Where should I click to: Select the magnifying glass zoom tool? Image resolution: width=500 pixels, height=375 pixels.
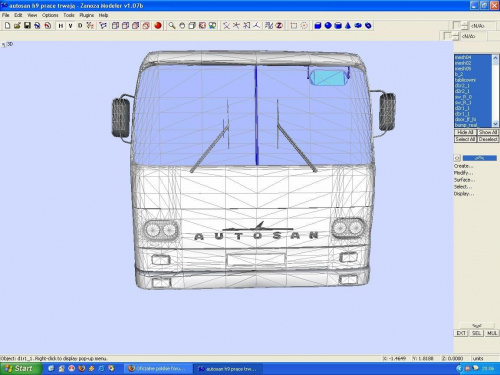pyautogui.click(x=172, y=26)
